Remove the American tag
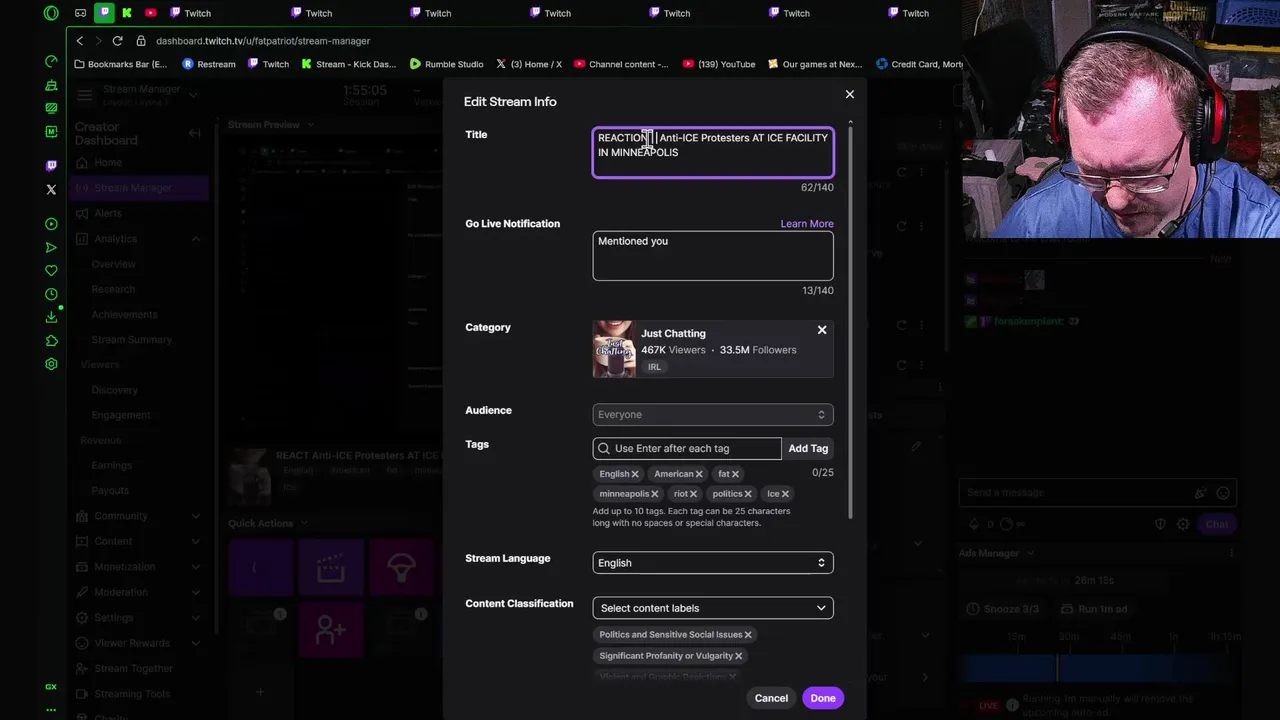The width and height of the screenshot is (1280, 720). [698, 474]
